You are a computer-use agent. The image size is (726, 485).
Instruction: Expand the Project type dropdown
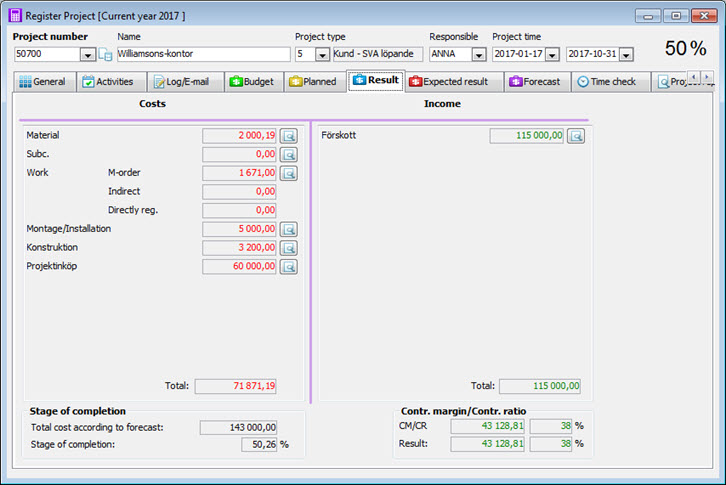pyautogui.click(x=322, y=55)
